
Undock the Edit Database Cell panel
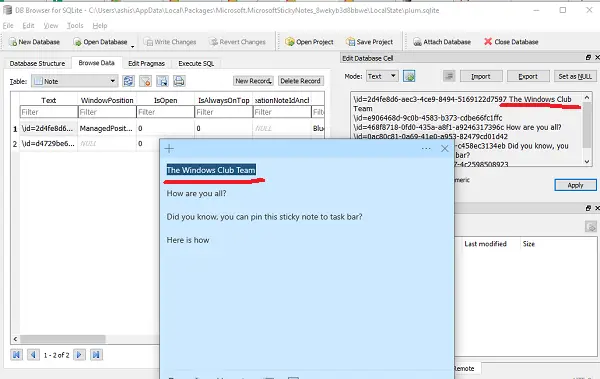[x=588, y=57]
